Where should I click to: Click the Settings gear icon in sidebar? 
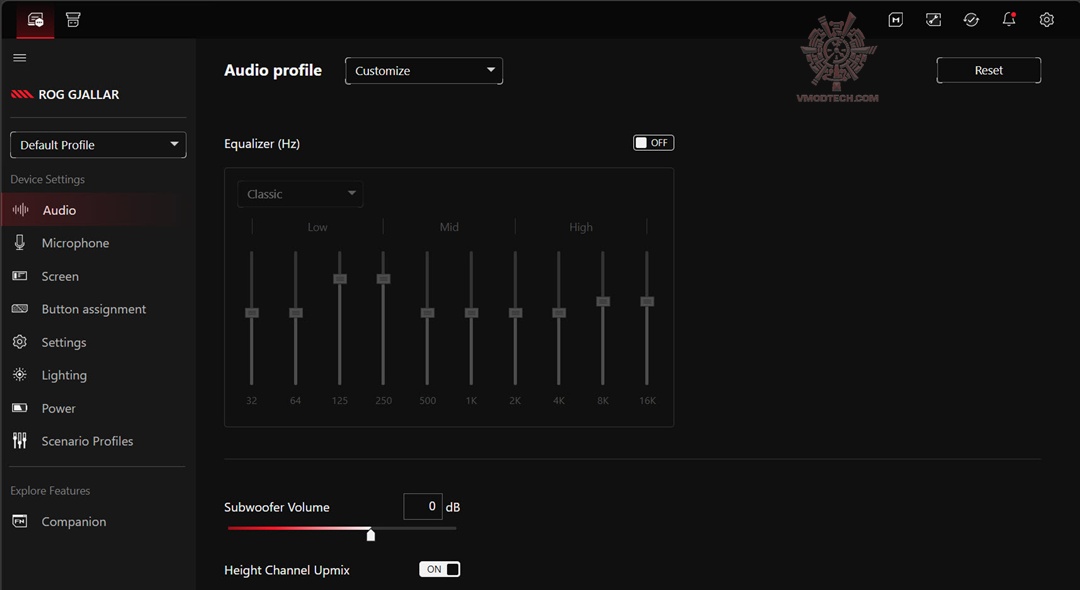click(19, 341)
